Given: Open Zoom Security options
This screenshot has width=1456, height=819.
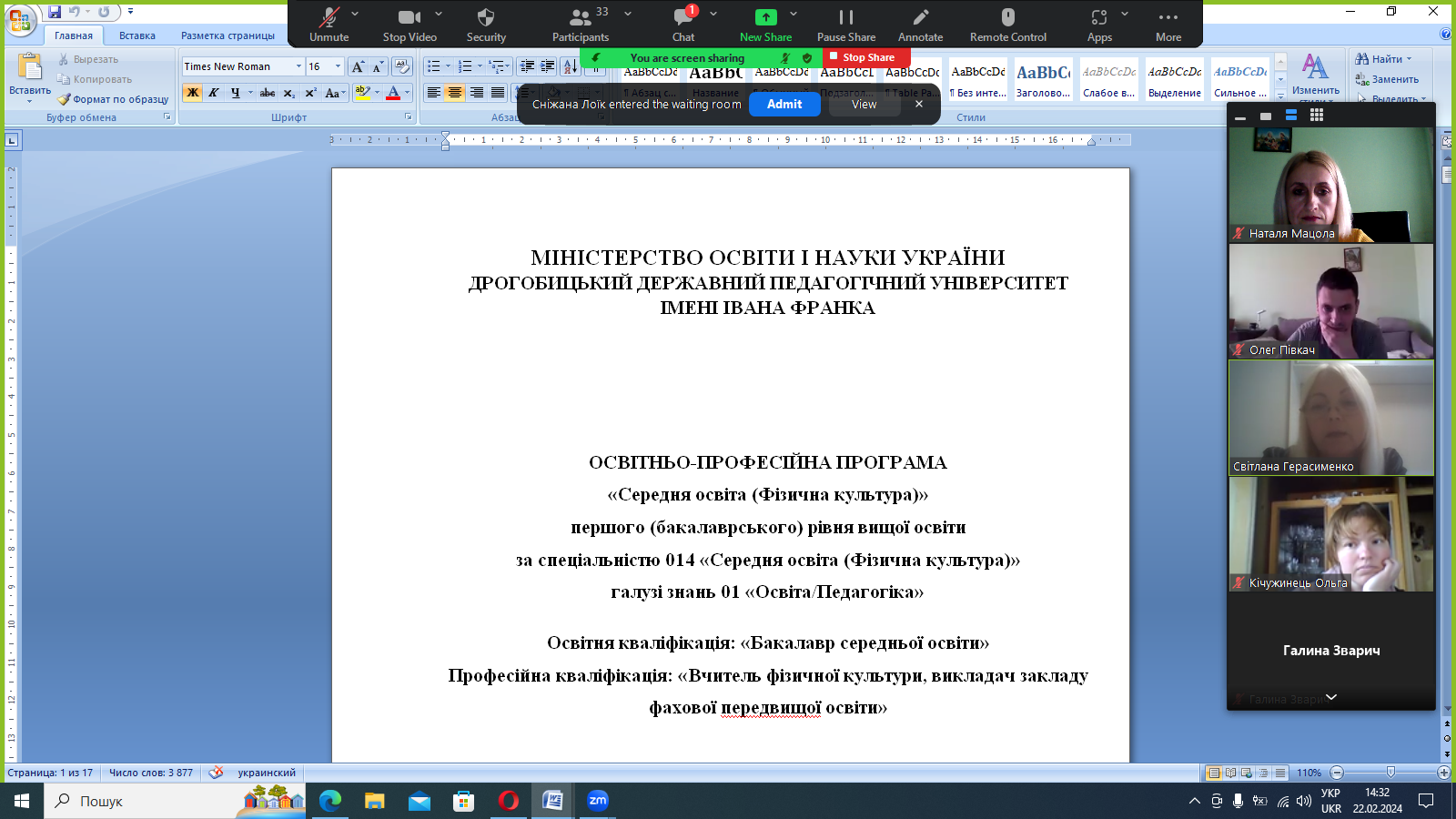Looking at the screenshot, I should [x=486, y=25].
